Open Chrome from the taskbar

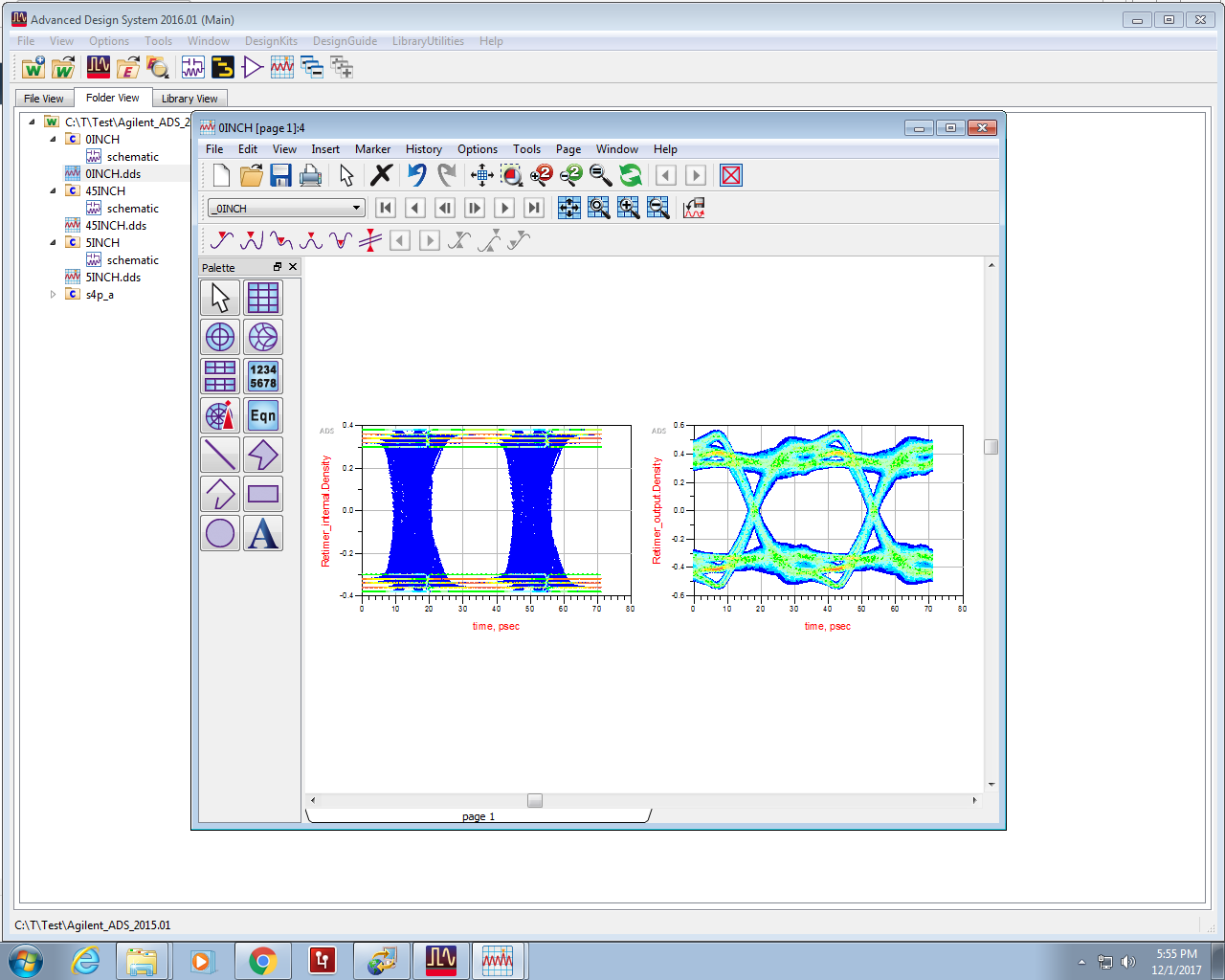(x=262, y=961)
